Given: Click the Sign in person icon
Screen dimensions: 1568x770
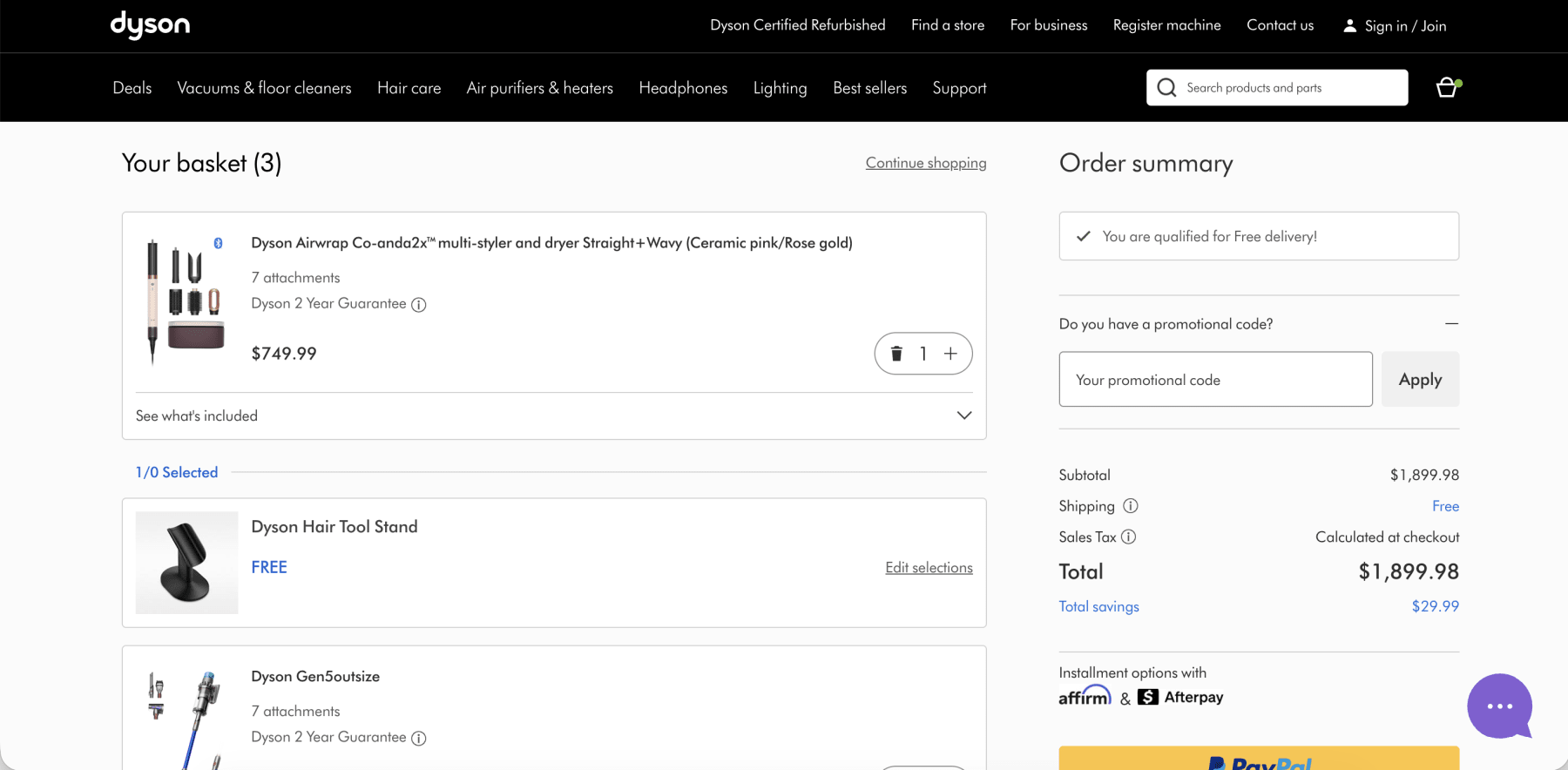Looking at the screenshot, I should point(1349,26).
